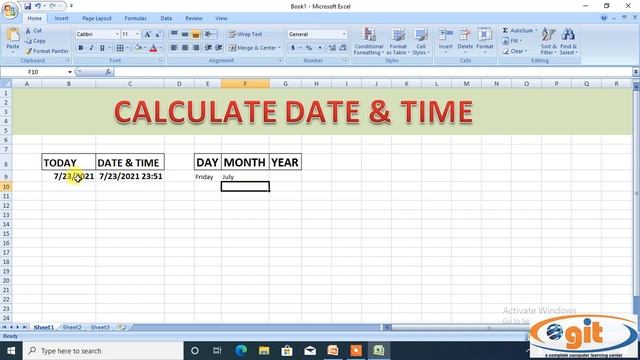This screenshot has width=640, height=360.
Task: Click the Wrap Text button
Action: [245, 34]
